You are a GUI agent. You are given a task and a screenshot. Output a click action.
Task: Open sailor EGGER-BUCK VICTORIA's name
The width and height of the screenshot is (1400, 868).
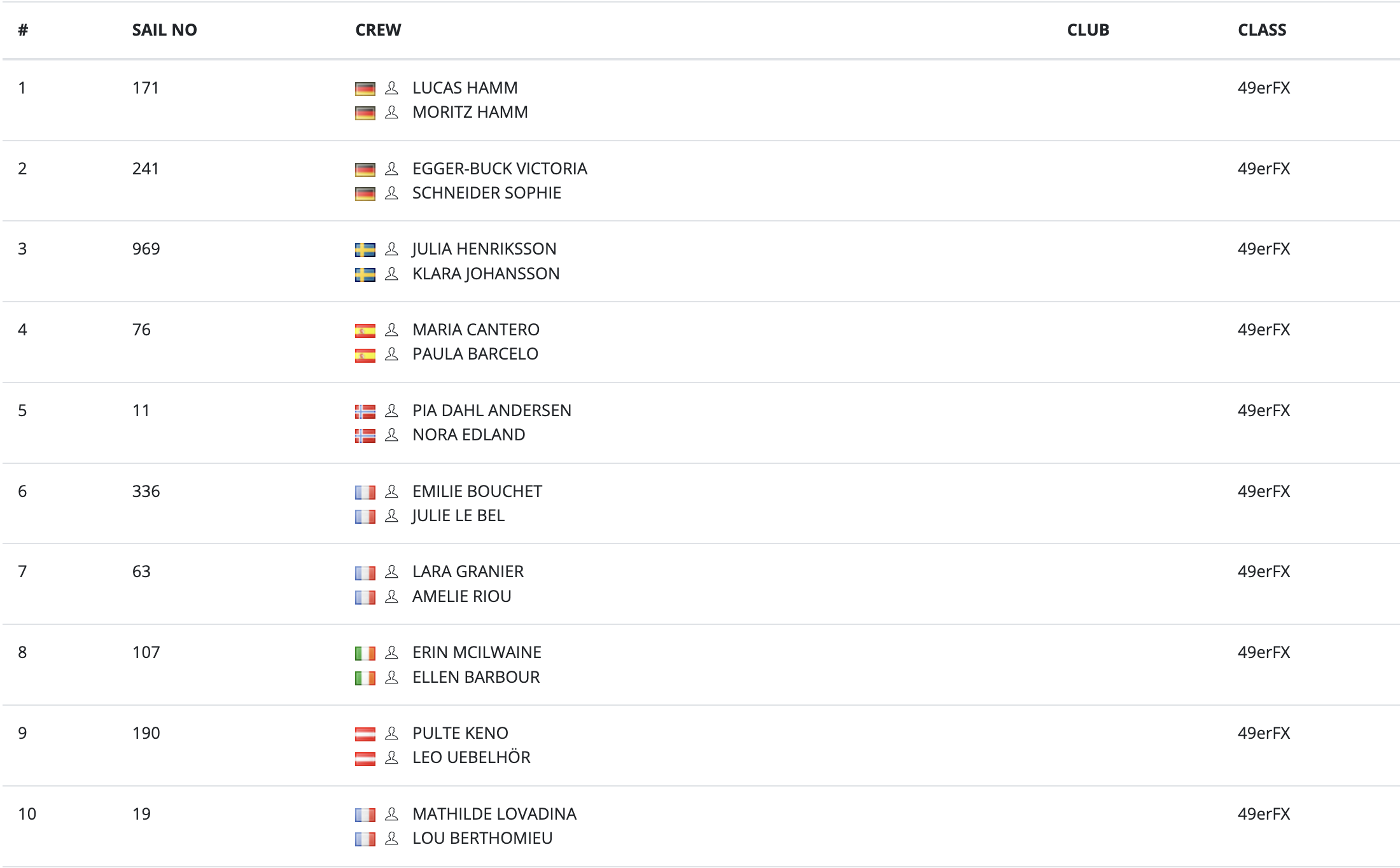click(500, 169)
